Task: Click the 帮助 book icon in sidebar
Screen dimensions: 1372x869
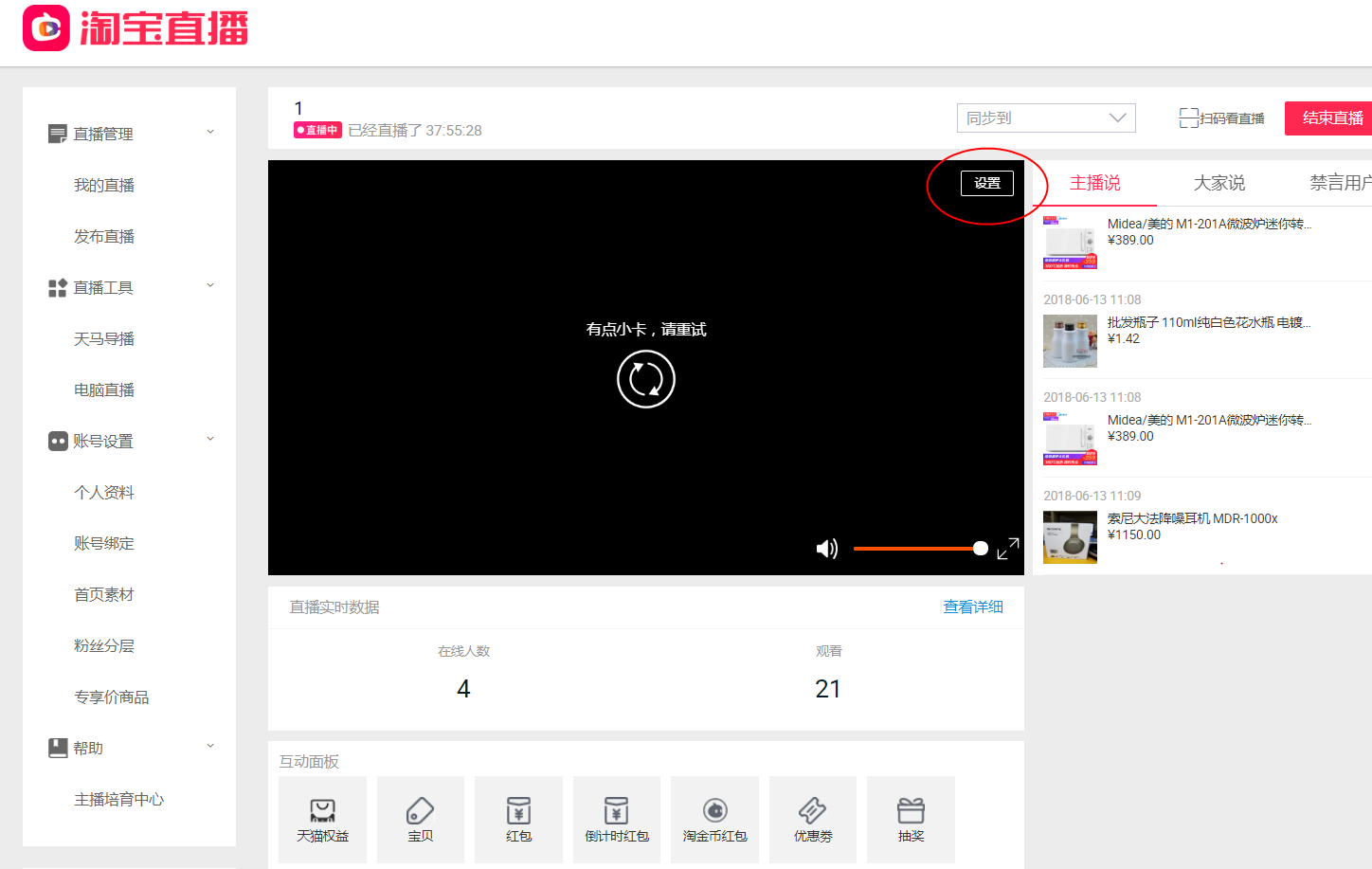Action: (58, 748)
